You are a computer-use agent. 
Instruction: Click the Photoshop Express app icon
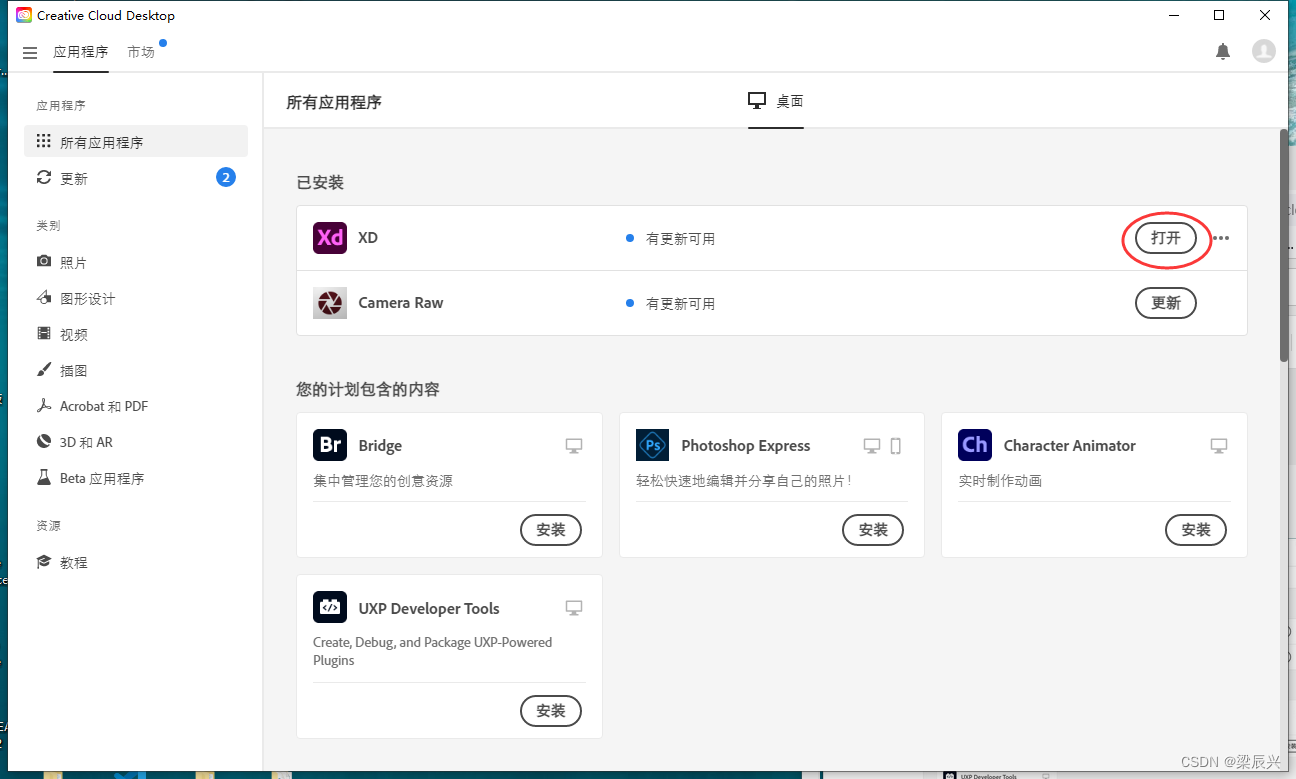652,445
